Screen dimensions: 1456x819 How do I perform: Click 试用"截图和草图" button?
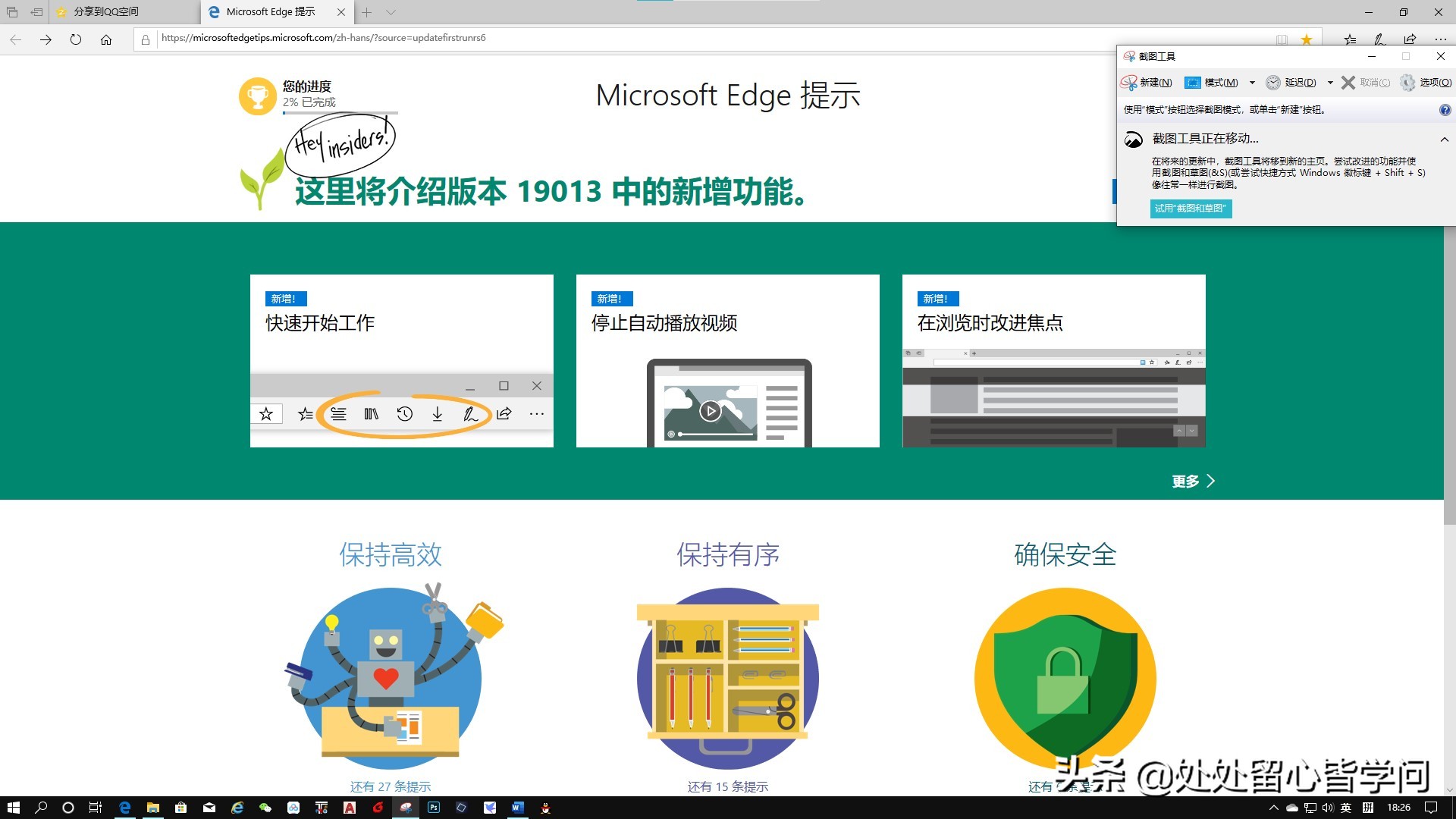click(x=1191, y=209)
